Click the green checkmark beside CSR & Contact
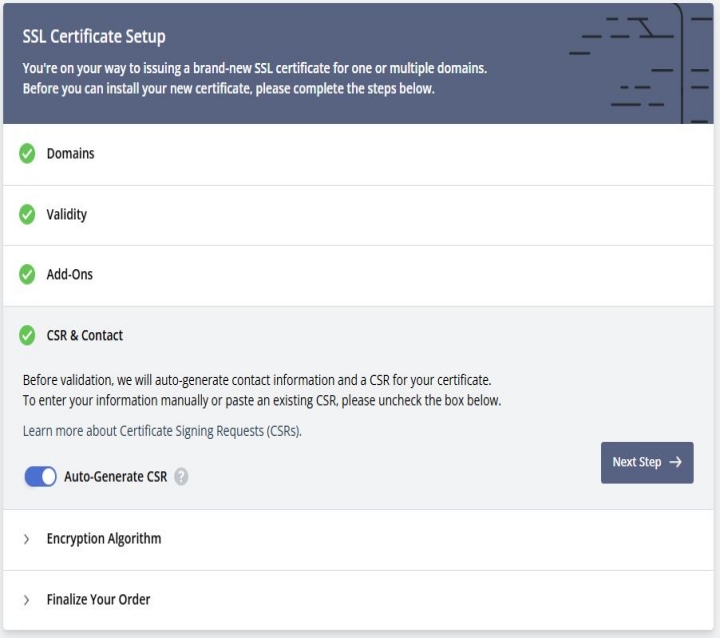 [27, 335]
